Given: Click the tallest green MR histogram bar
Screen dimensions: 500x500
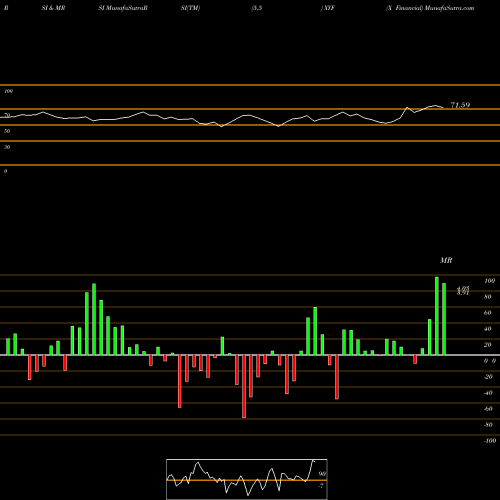Looking at the screenshot, I should [x=437, y=316].
